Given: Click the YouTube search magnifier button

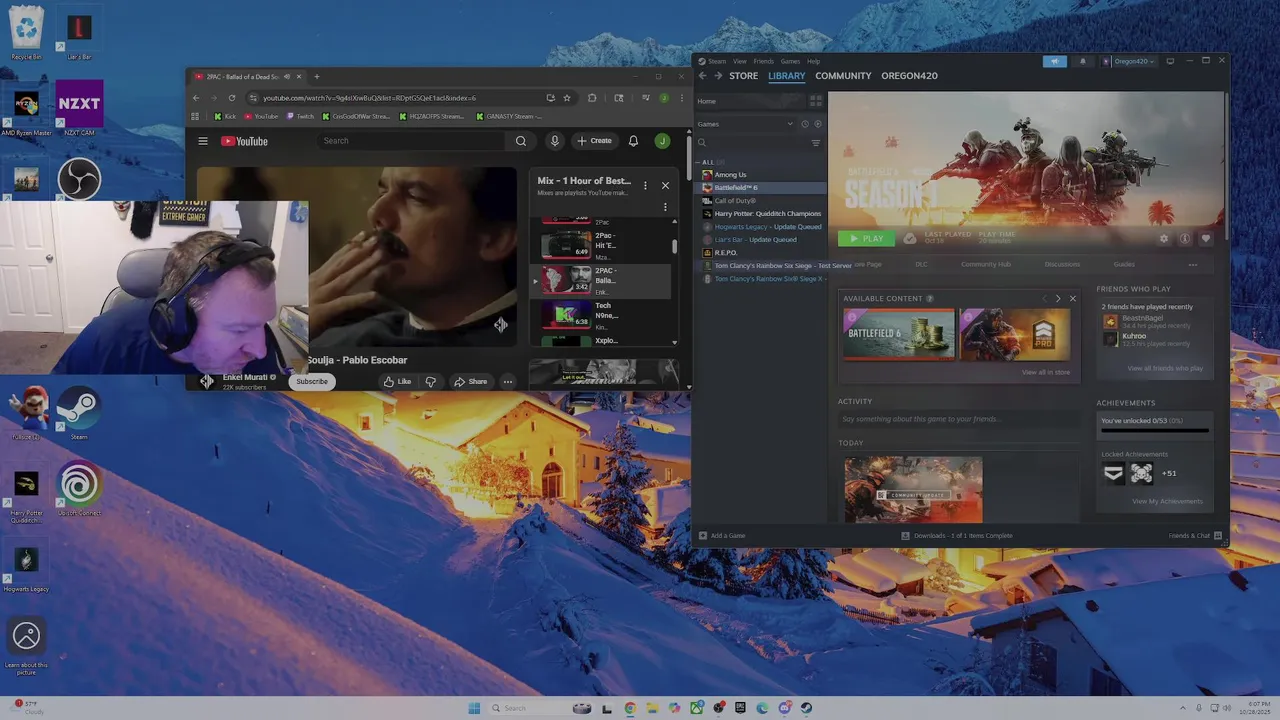Looking at the screenshot, I should (520, 141).
